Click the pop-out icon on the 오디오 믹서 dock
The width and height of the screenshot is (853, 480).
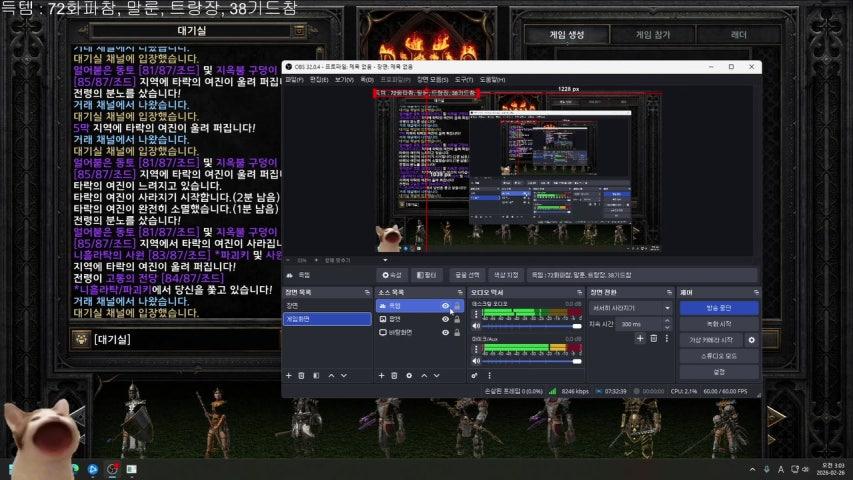579,293
